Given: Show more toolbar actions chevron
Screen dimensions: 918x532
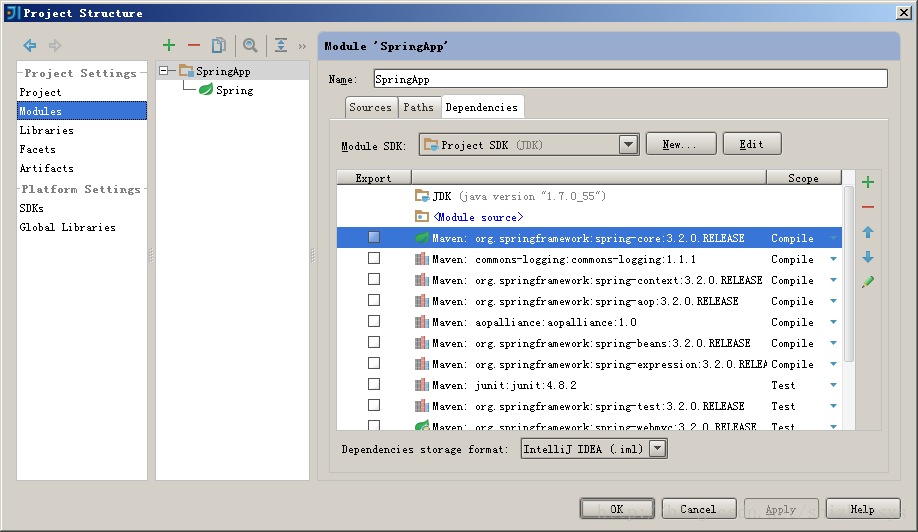Looking at the screenshot, I should point(302,46).
